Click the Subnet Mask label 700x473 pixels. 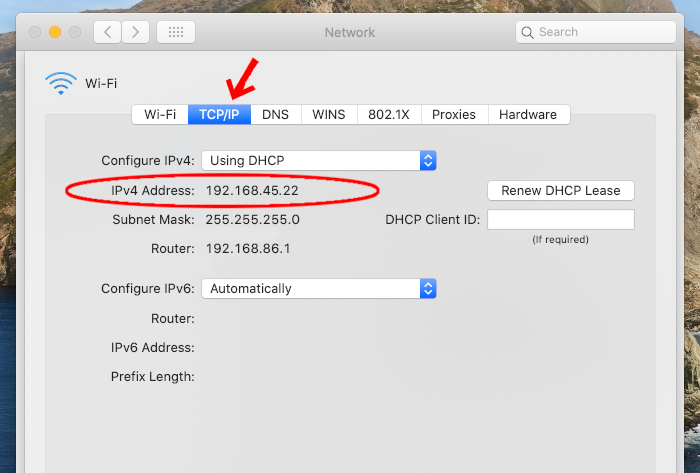click(x=154, y=220)
